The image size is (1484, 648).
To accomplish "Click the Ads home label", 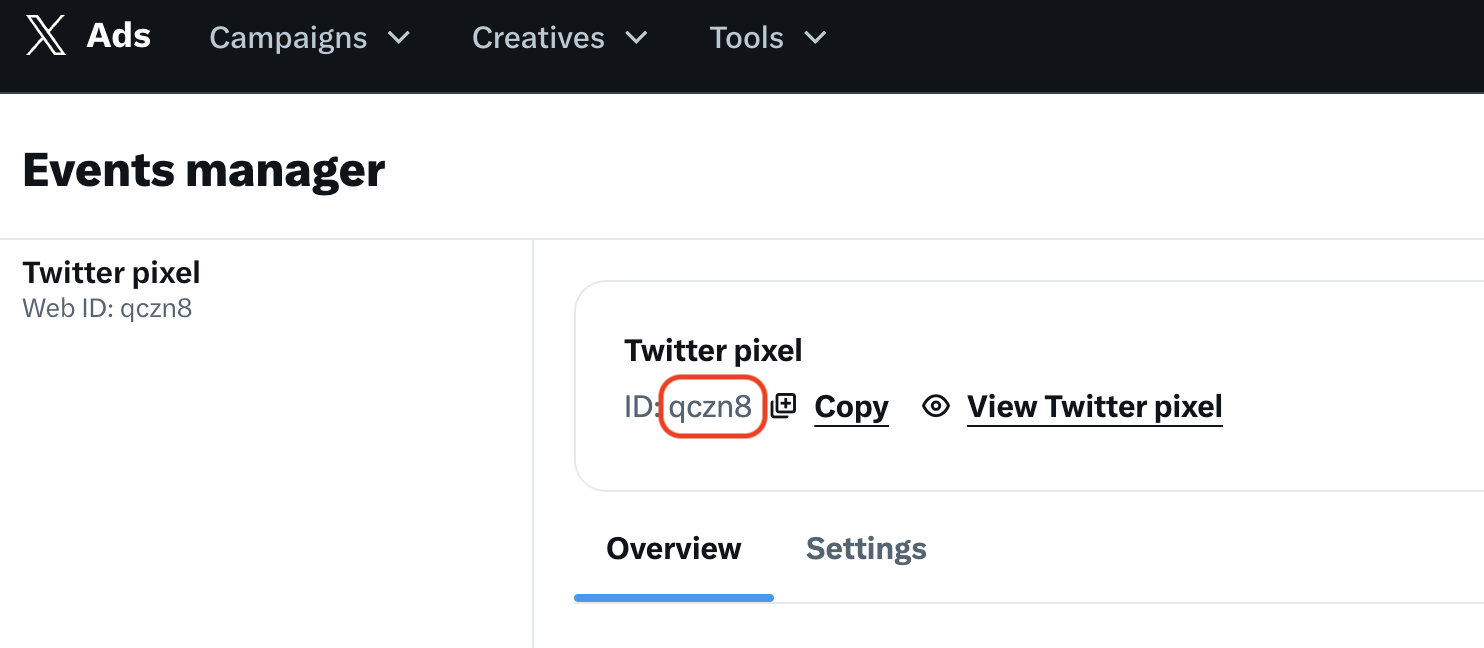I will click(x=118, y=37).
